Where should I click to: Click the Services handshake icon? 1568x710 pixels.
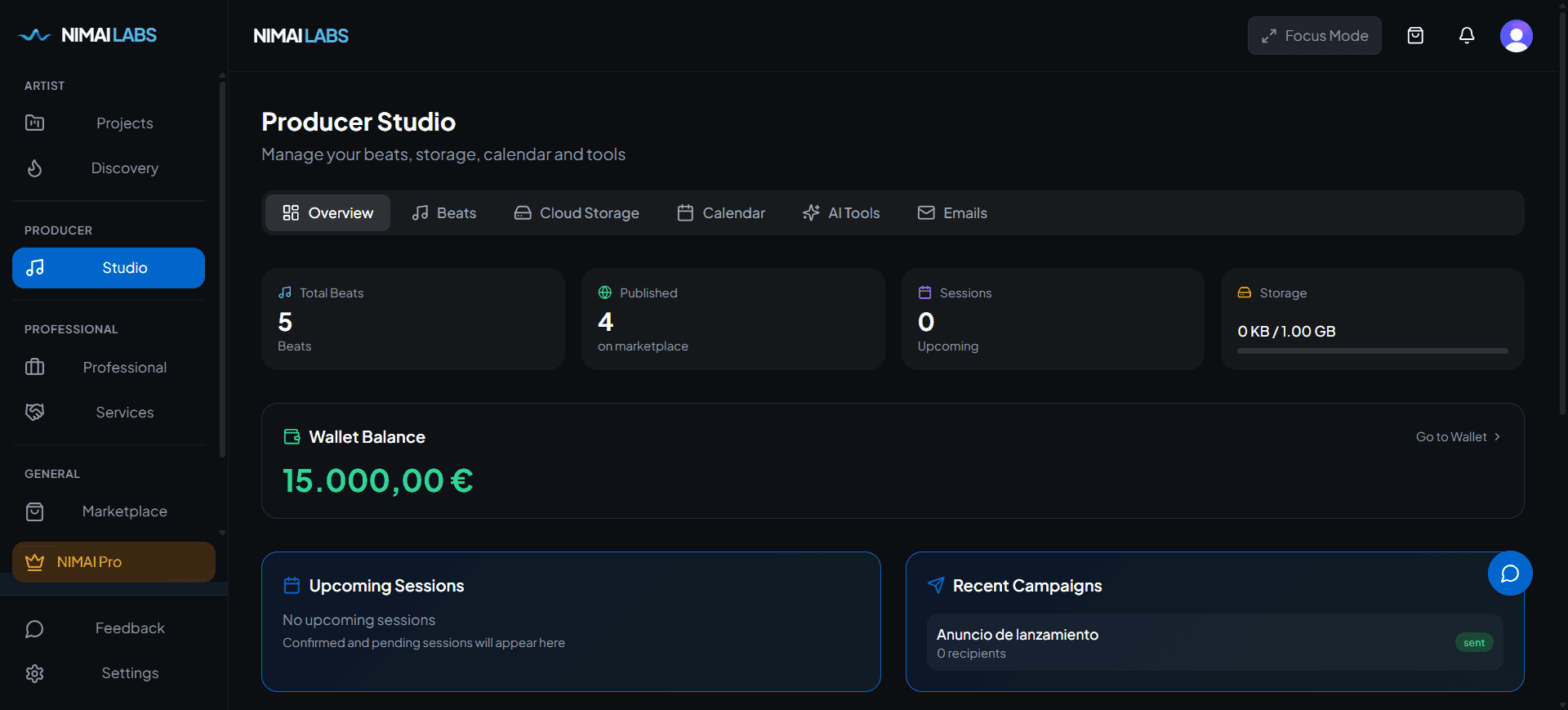(x=34, y=413)
